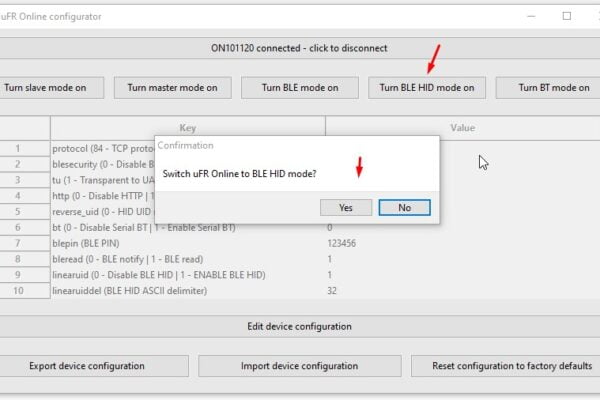
Task: Turn BLE mode on
Action: click(x=300, y=88)
